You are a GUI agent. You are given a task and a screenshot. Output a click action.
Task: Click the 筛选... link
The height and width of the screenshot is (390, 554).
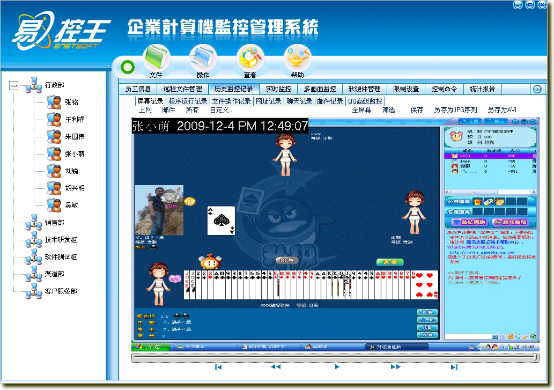(x=391, y=110)
